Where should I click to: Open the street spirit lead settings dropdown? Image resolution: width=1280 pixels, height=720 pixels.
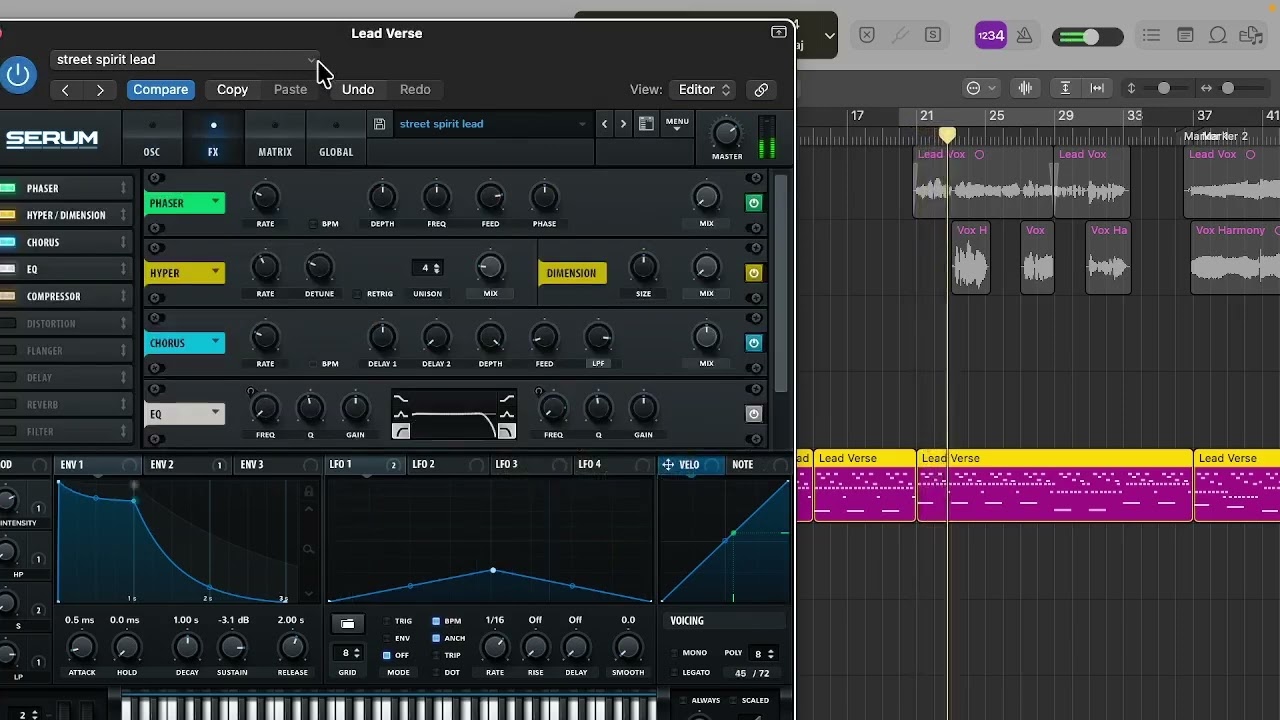coord(184,60)
